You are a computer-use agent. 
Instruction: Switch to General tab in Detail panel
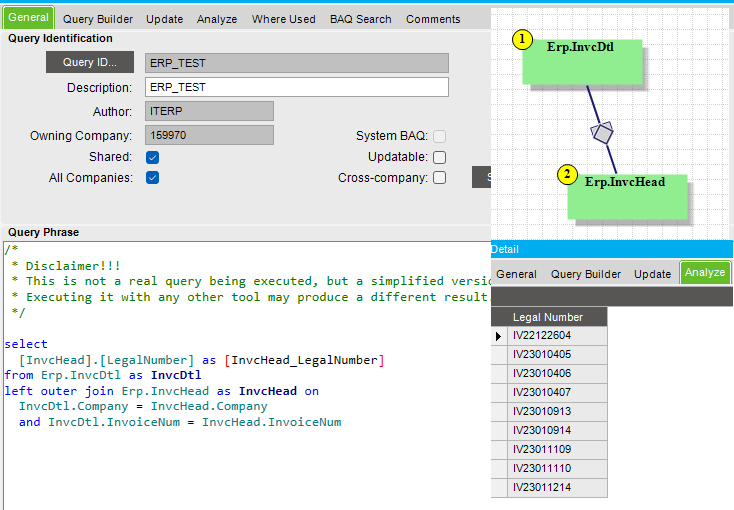point(516,274)
